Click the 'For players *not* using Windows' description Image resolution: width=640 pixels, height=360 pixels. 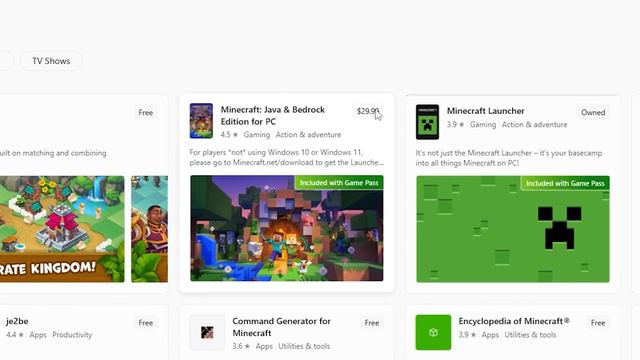pos(287,157)
